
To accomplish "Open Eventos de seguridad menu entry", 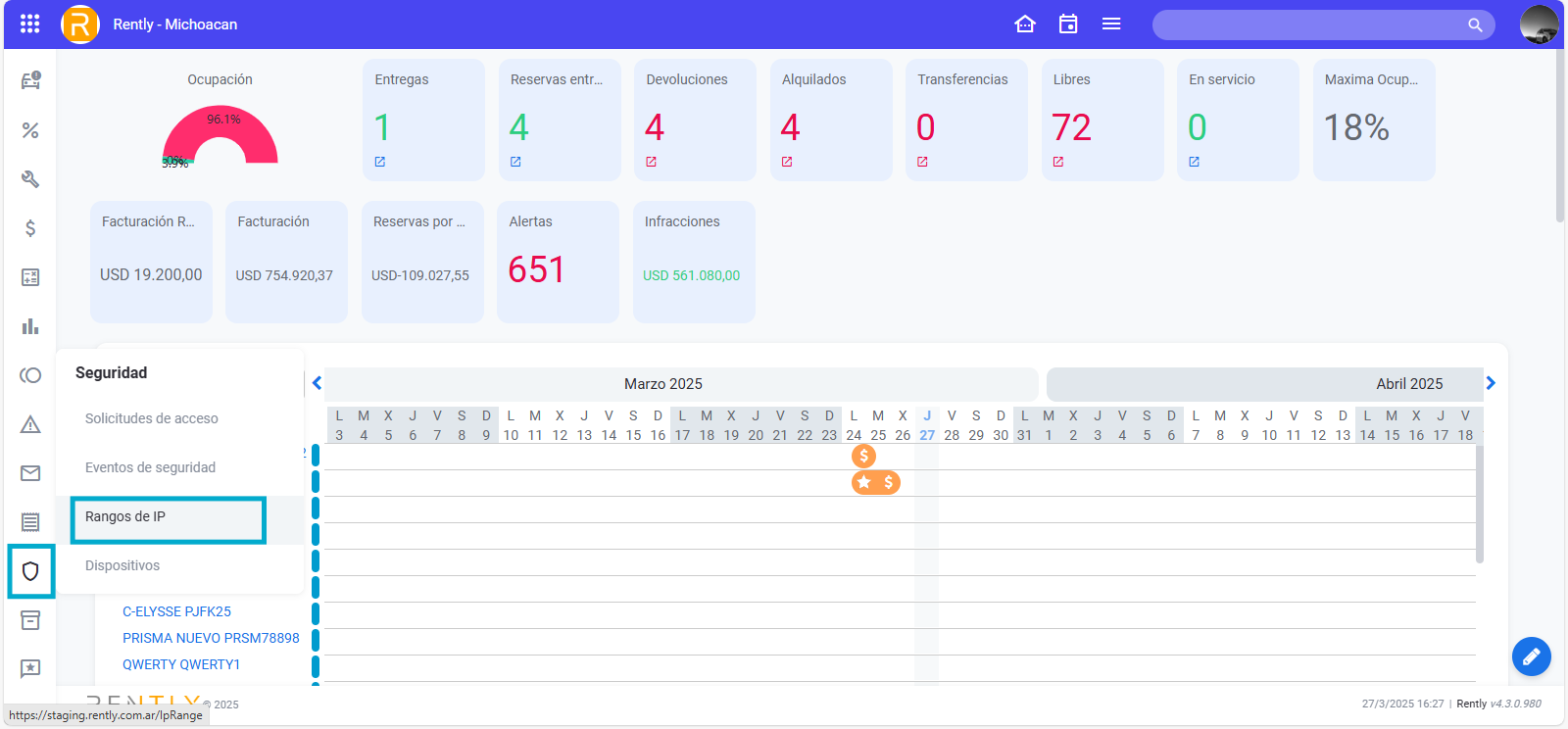I will pos(150,467).
